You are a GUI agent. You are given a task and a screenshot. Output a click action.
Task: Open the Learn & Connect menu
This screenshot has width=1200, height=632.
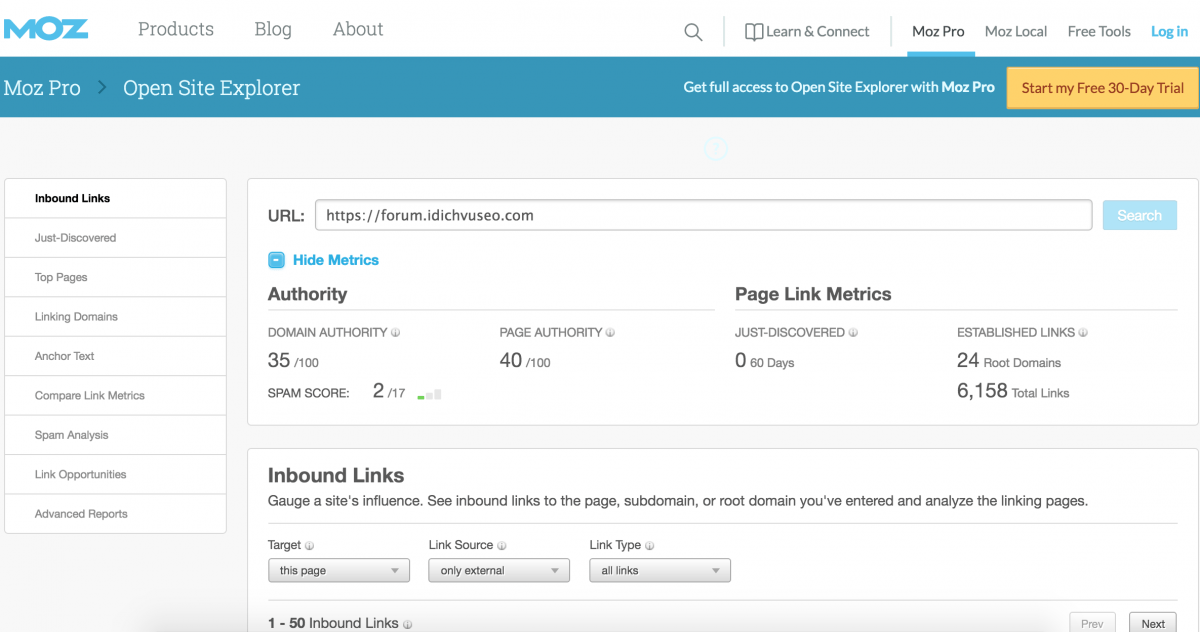(807, 32)
